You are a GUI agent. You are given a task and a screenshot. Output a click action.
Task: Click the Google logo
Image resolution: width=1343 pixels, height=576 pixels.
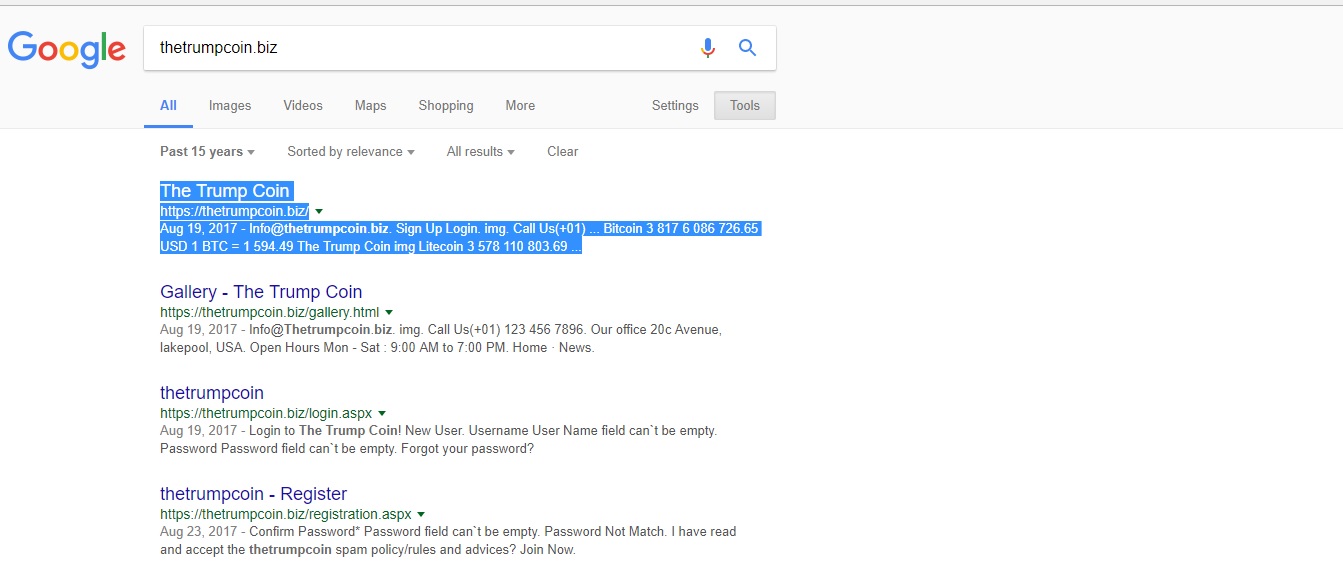point(67,49)
